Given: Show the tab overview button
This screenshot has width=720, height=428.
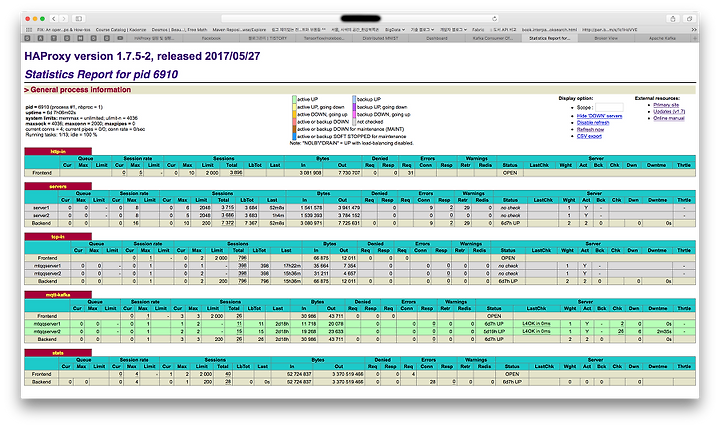Looking at the screenshot, I should point(689,19).
